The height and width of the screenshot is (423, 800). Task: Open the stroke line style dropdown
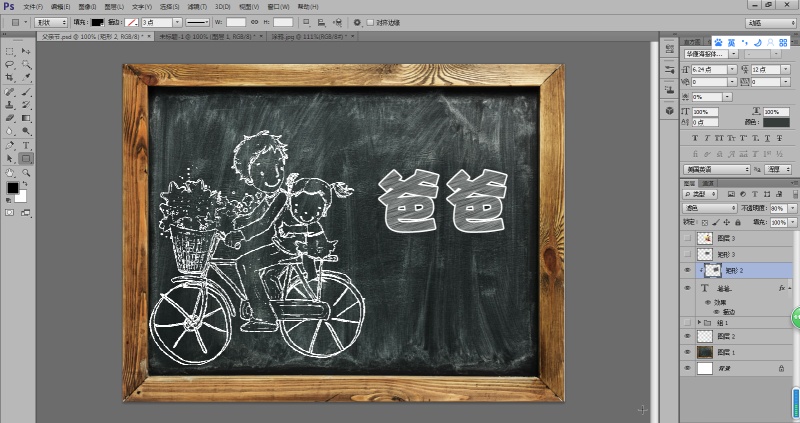(x=197, y=22)
